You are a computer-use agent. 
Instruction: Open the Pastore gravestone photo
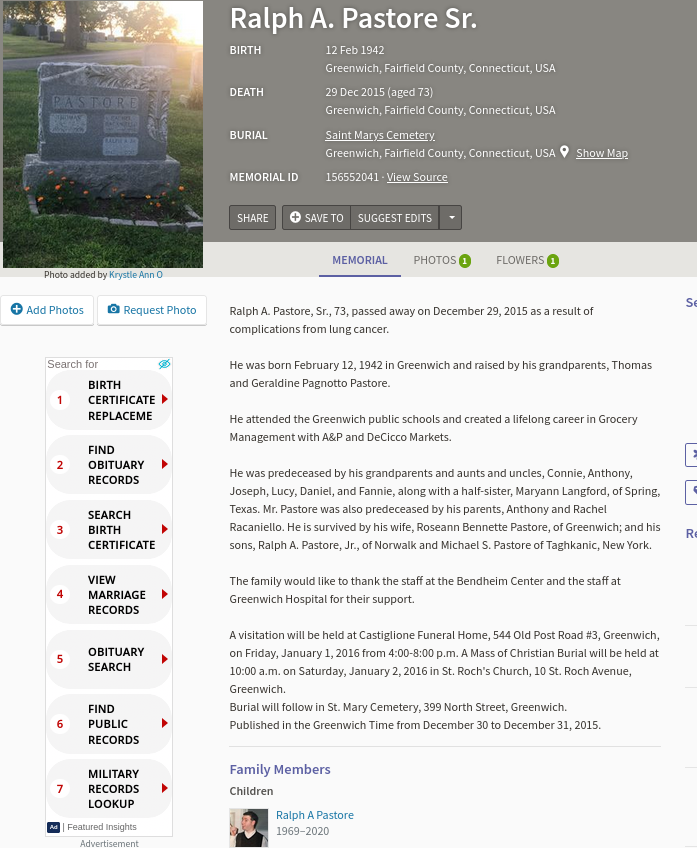point(102,134)
